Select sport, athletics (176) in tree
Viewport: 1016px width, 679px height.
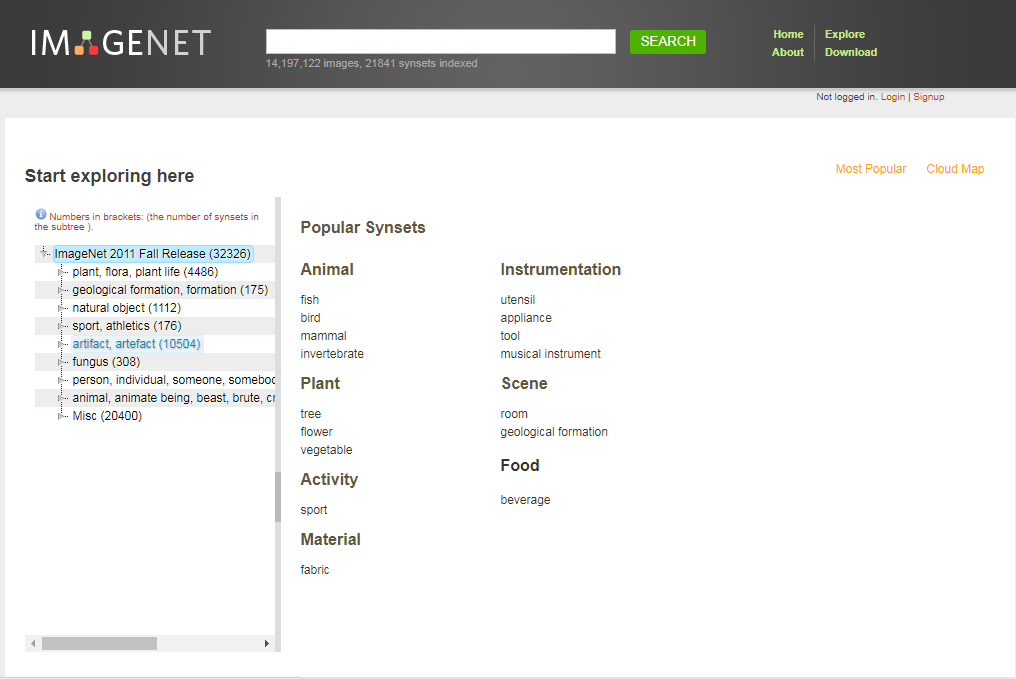pos(126,326)
